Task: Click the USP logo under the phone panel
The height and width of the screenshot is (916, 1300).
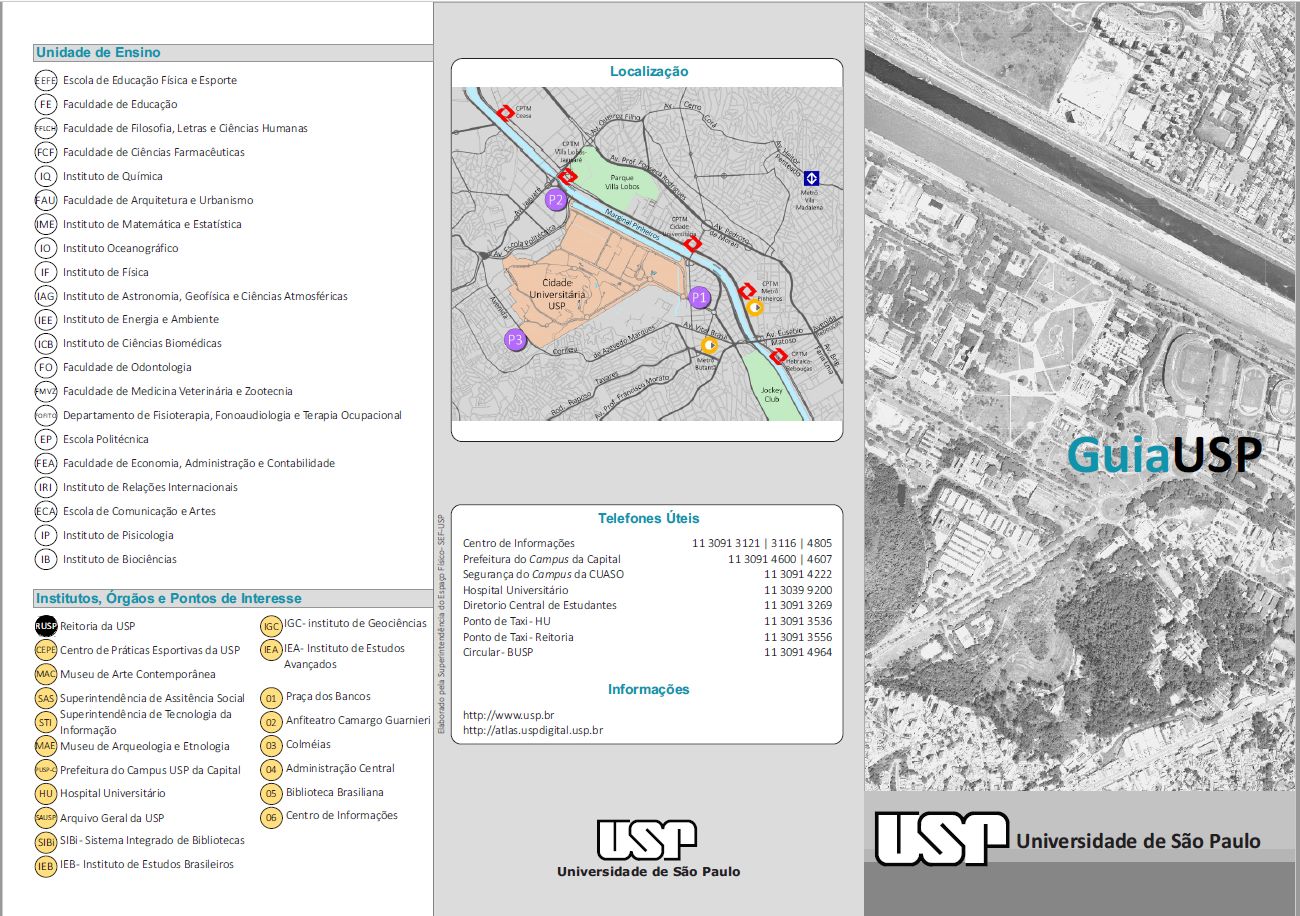Action: pos(647,840)
